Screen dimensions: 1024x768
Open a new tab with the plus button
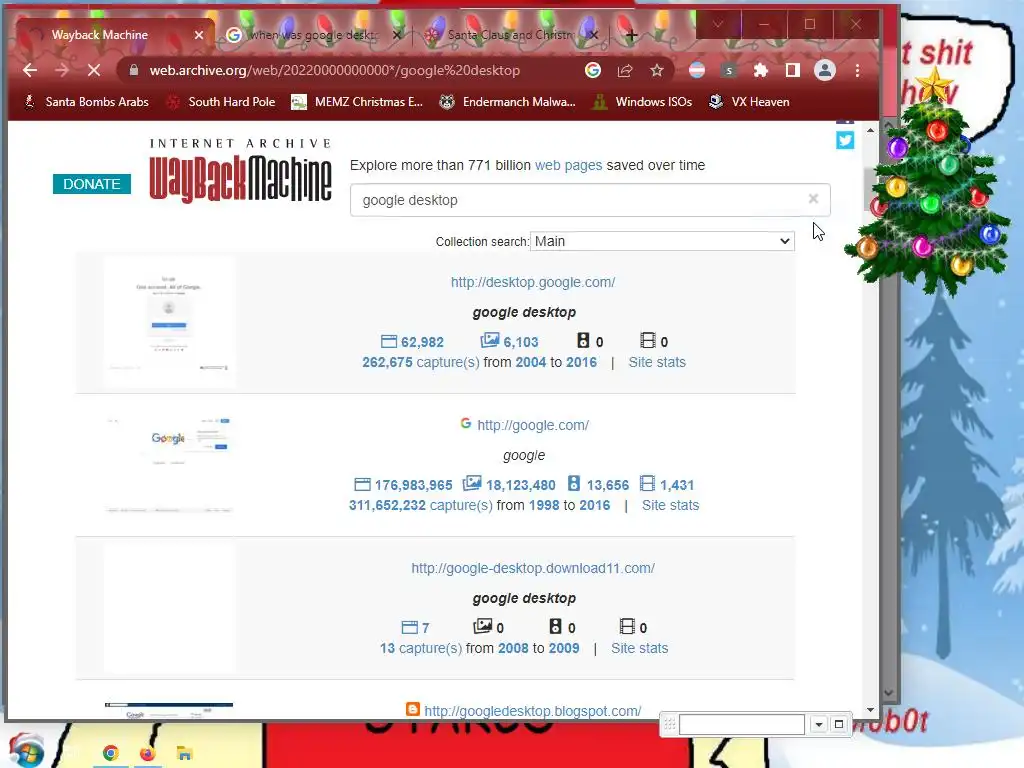coord(631,35)
